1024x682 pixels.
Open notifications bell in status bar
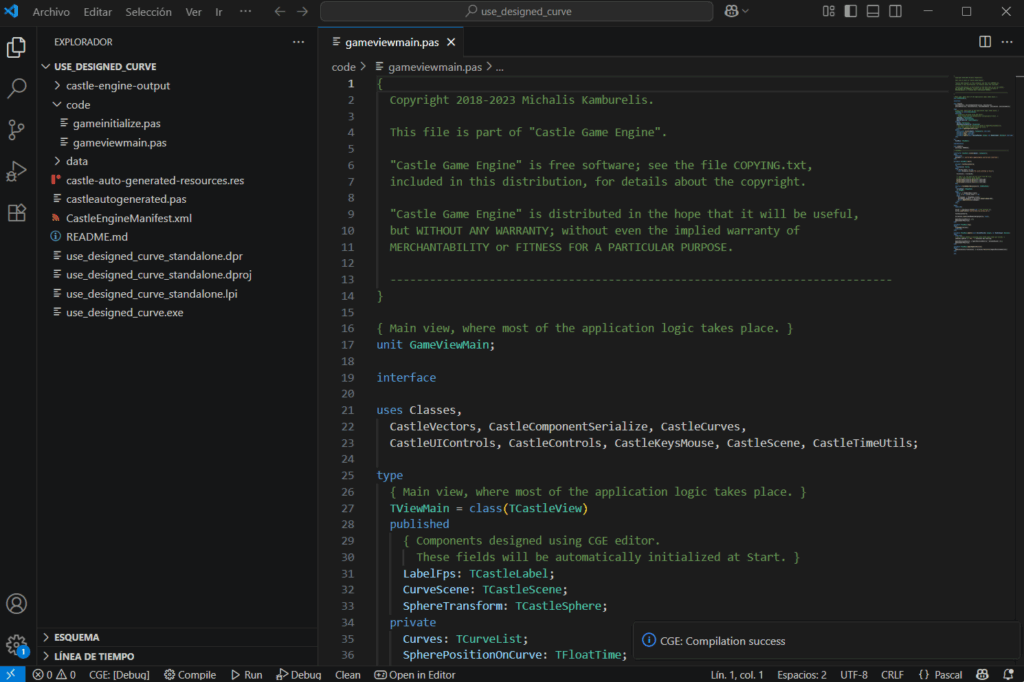[x=1008, y=674]
